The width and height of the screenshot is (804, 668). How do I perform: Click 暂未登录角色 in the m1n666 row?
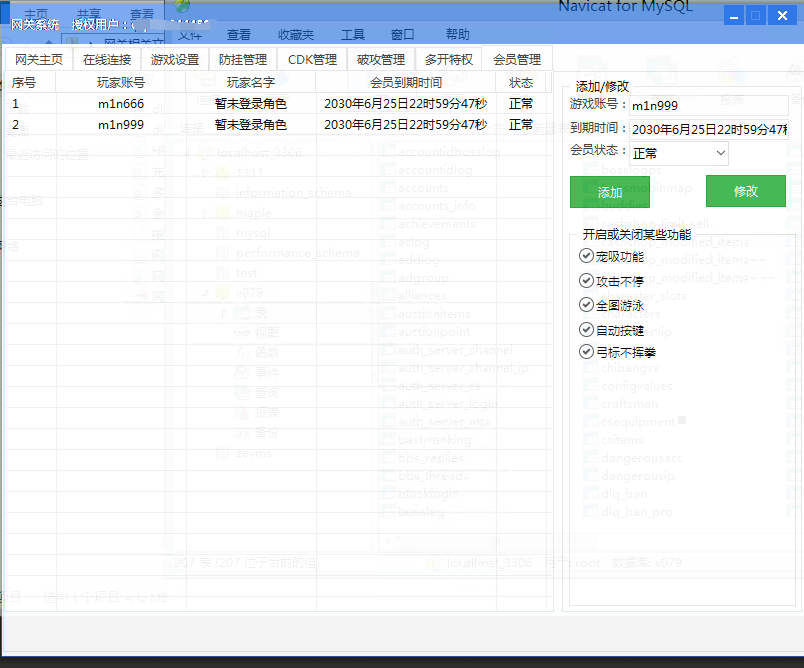tap(251, 104)
